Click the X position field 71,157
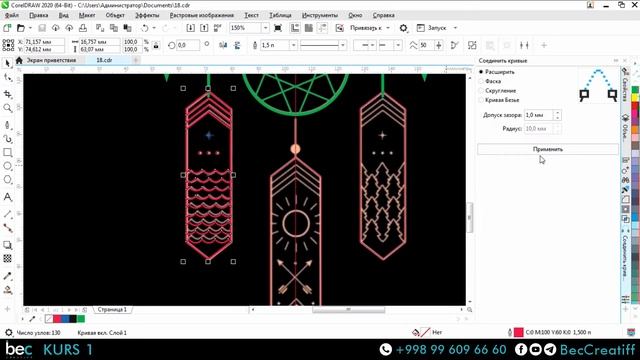The width and height of the screenshot is (640, 360). pos(44,42)
